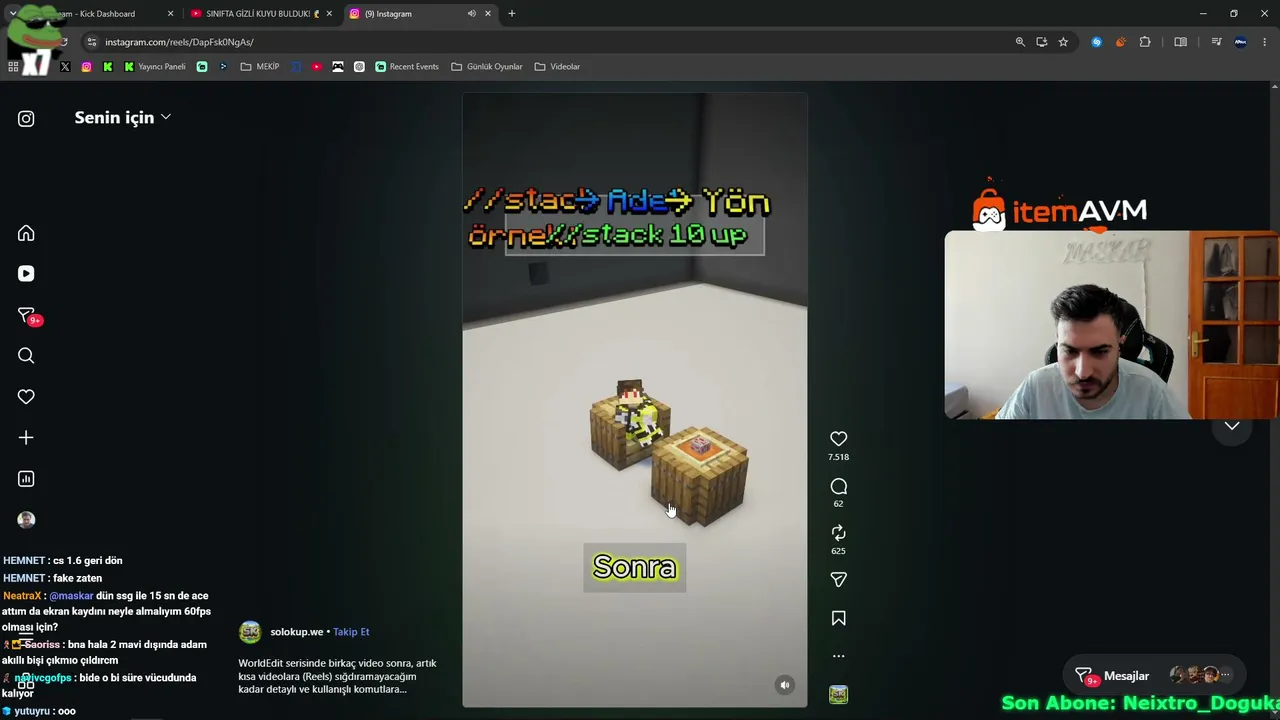This screenshot has width=1280, height=720.
Task: Click the install app icon in address bar
Action: pyautogui.click(x=1042, y=42)
